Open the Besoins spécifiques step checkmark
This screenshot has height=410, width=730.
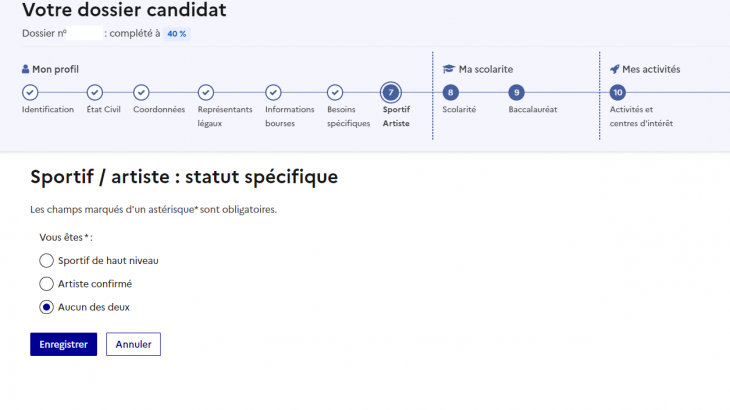pos(335,92)
